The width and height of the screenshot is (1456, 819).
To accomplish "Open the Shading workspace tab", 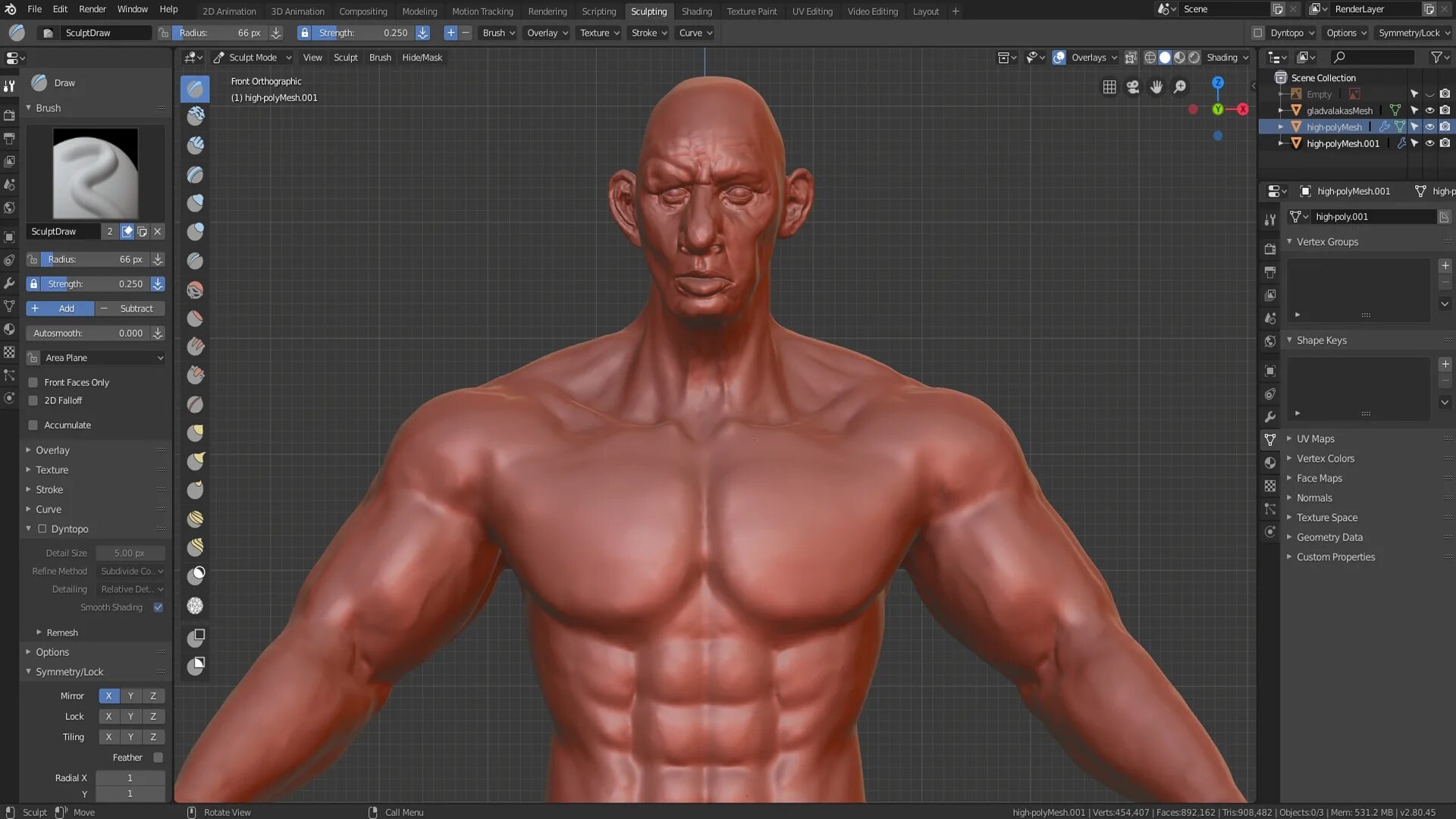I will pos(697,11).
